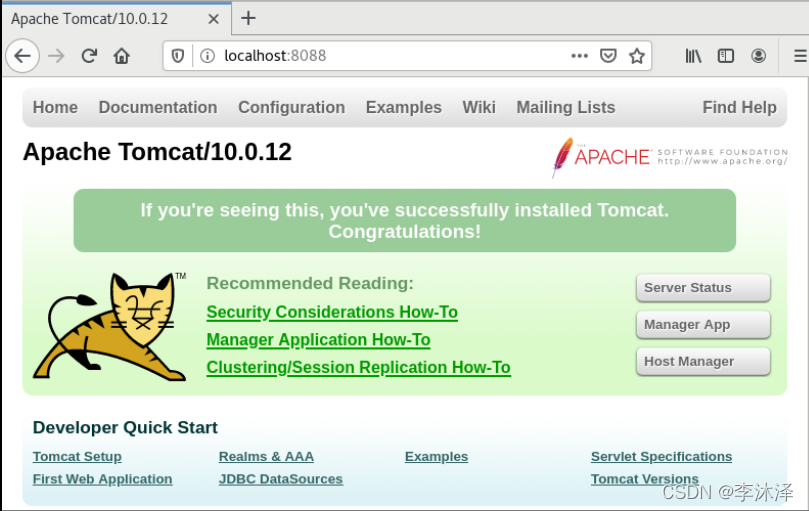Click the forward navigation arrow
The height and width of the screenshot is (511, 809).
coord(56,56)
